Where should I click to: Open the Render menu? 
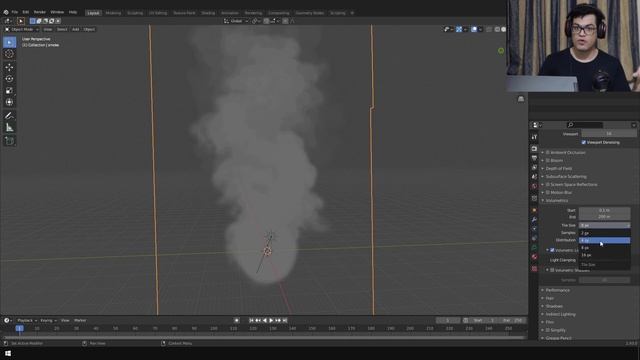click(x=40, y=12)
